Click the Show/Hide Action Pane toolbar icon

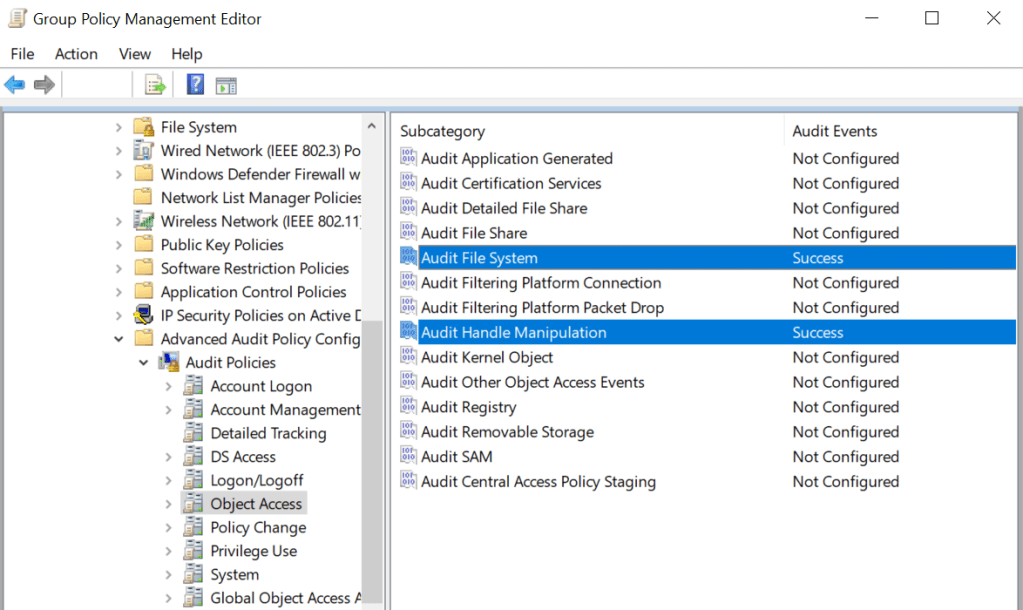(x=226, y=85)
